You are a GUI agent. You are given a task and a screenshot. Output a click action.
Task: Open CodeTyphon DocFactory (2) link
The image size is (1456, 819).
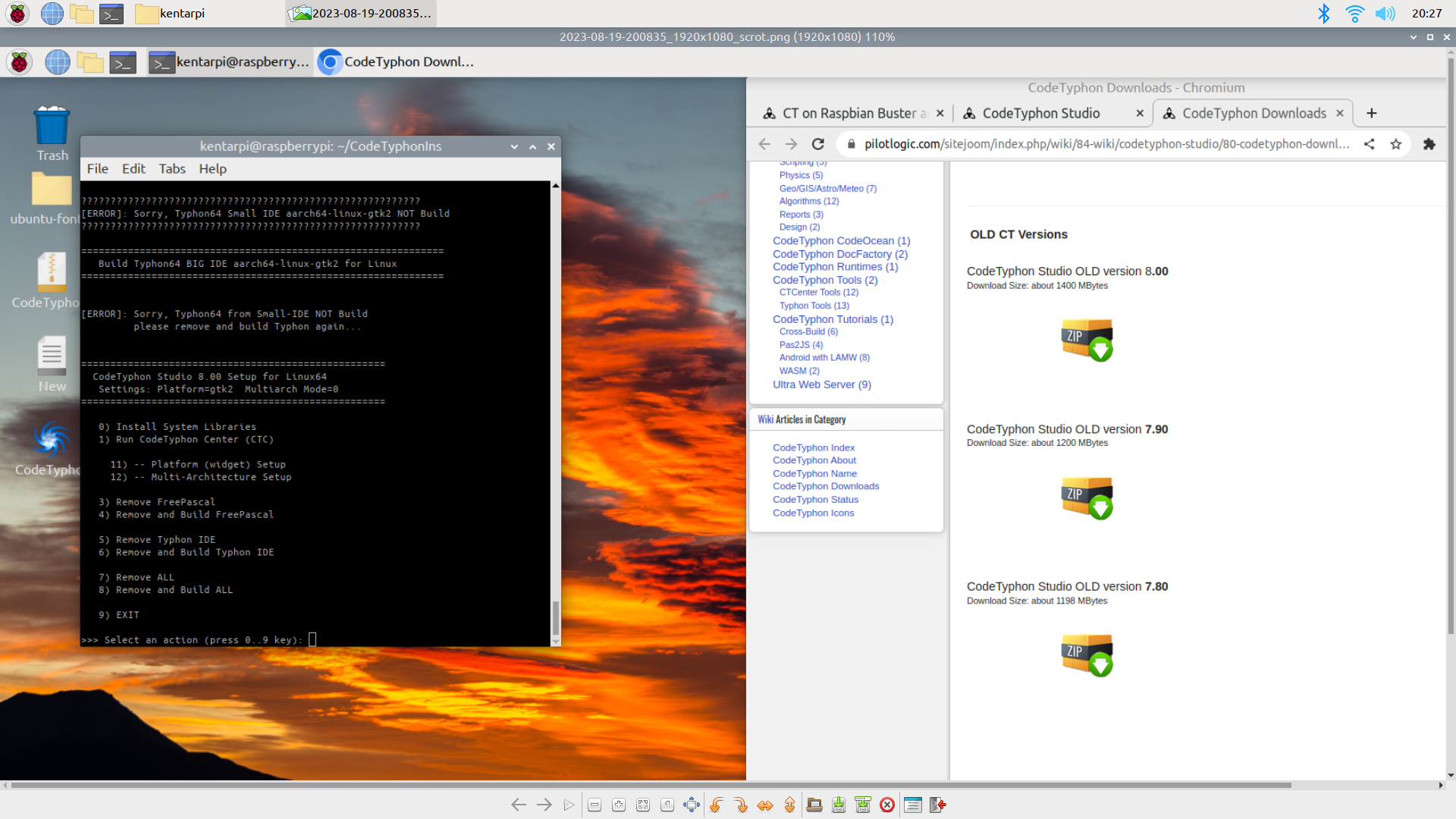[x=839, y=254]
